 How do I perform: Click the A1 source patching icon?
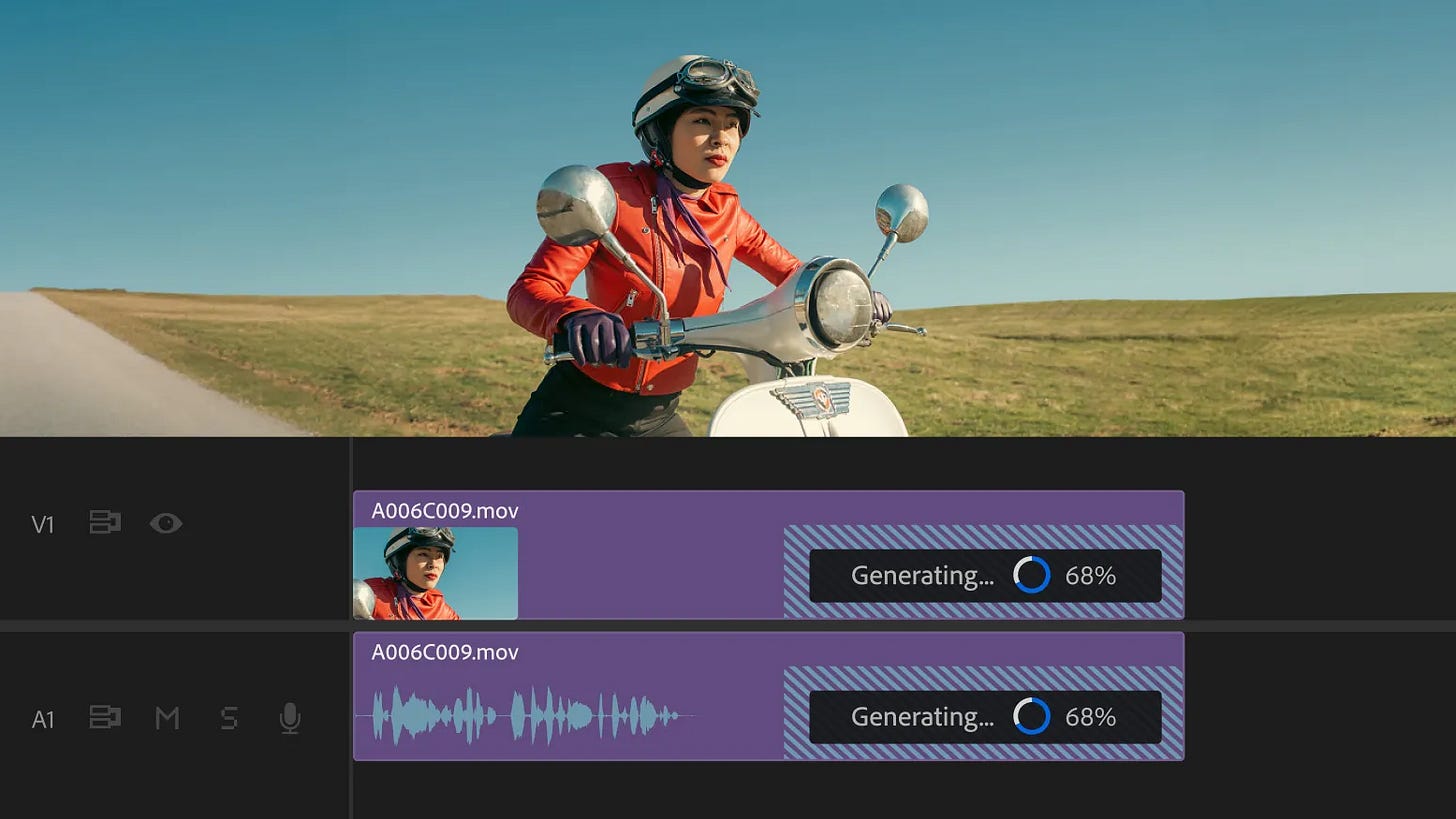tap(104, 717)
